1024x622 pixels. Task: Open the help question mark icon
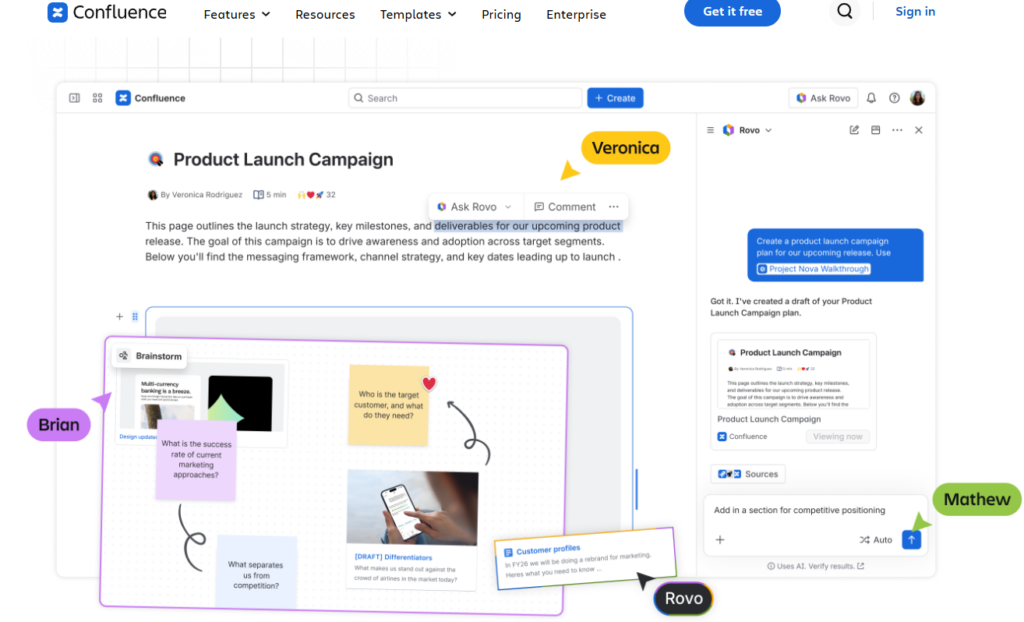[x=894, y=98]
